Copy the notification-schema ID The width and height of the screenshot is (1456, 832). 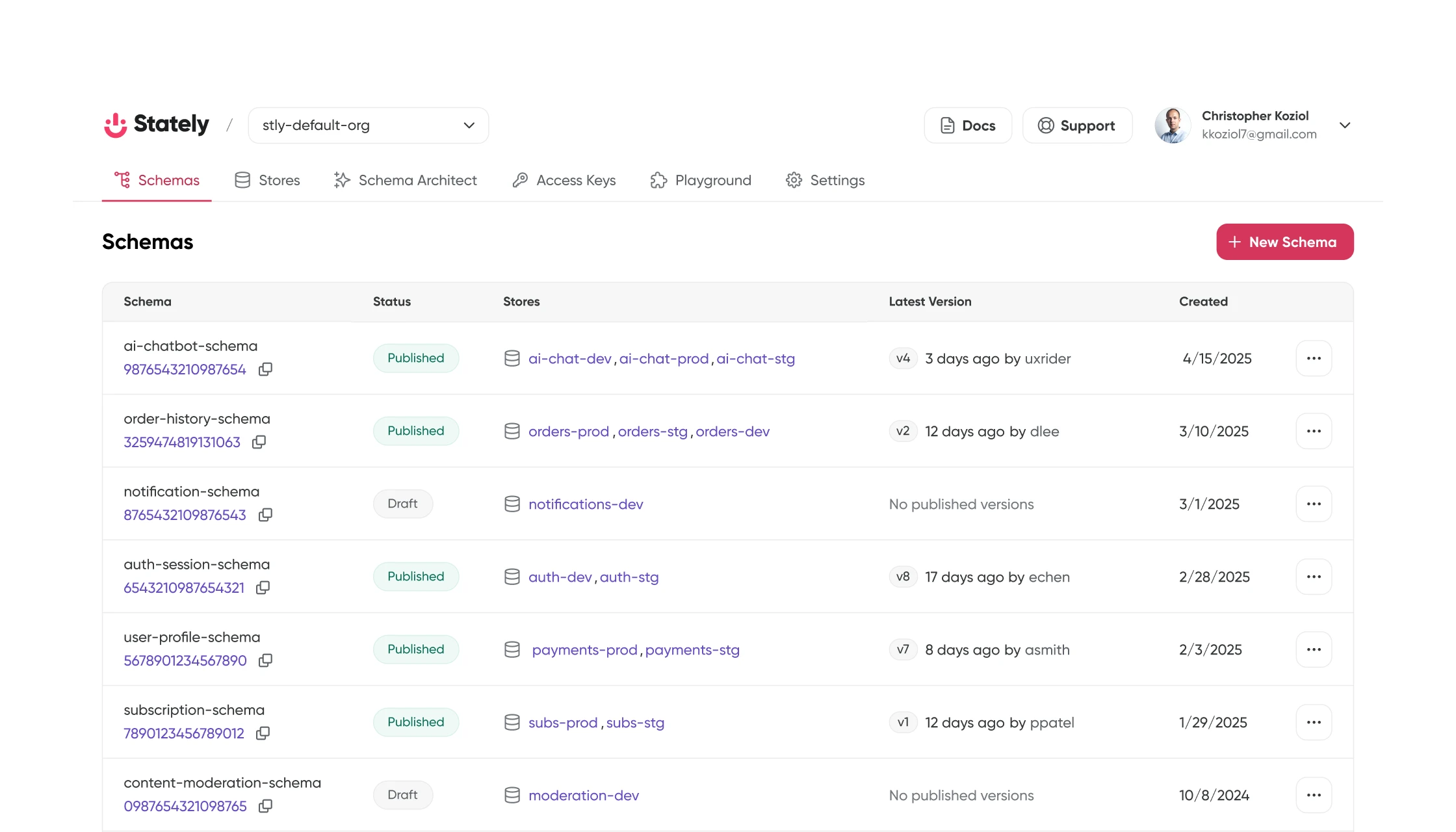(x=265, y=515)
